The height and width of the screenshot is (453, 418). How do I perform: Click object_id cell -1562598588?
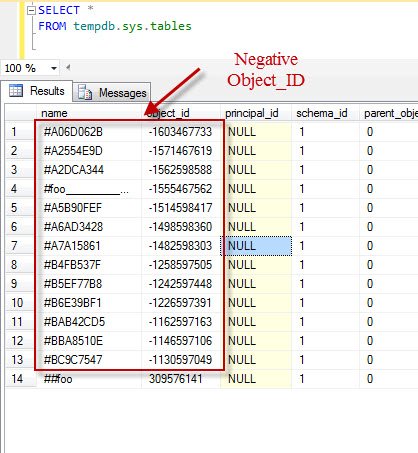181,170
